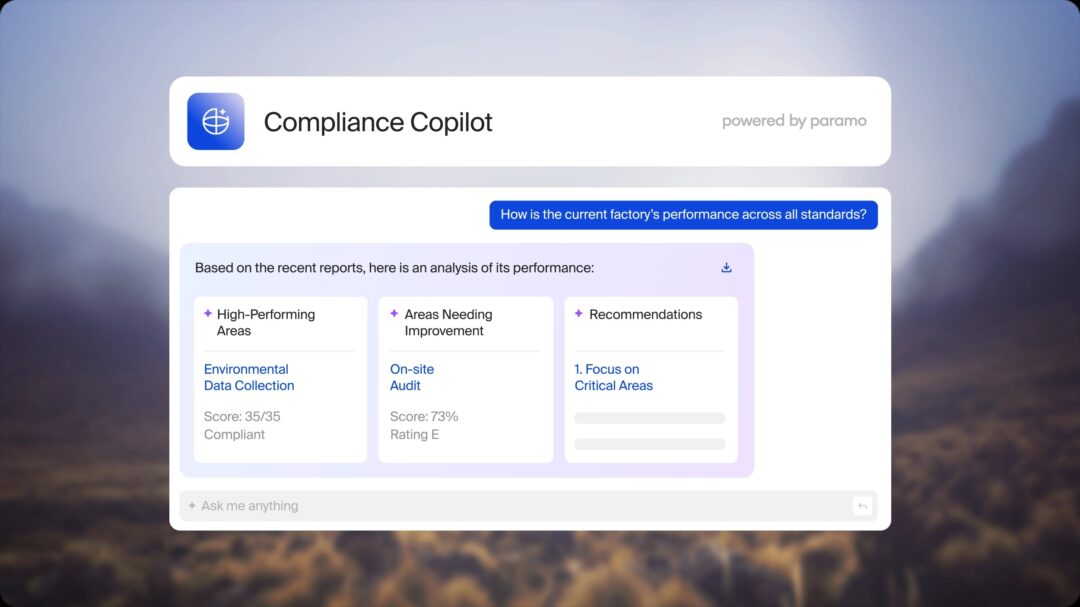Open the Environmental Data Collection link
This screenshot has width=1080, height=607.
pos(249,378)
